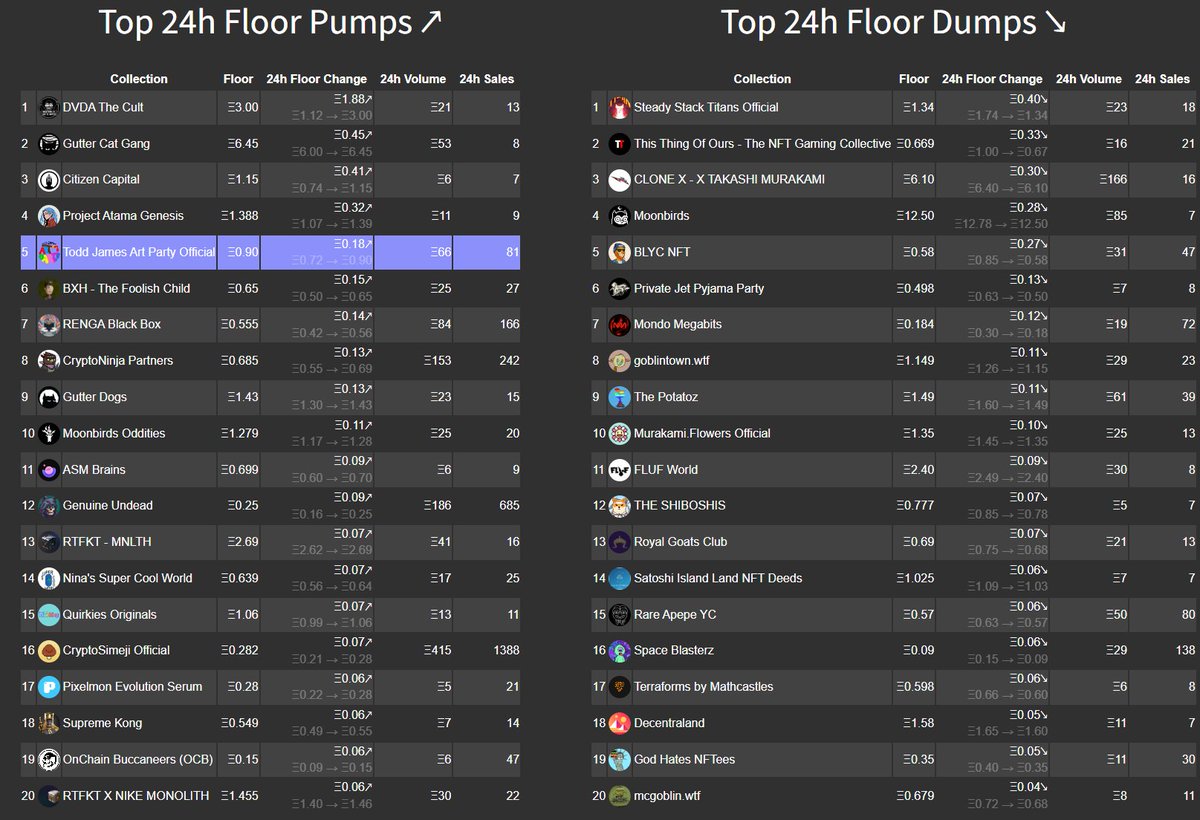1200x820 pixels.
Task: Open Space Blasterz collection name
Action: [x=674, y=651]
